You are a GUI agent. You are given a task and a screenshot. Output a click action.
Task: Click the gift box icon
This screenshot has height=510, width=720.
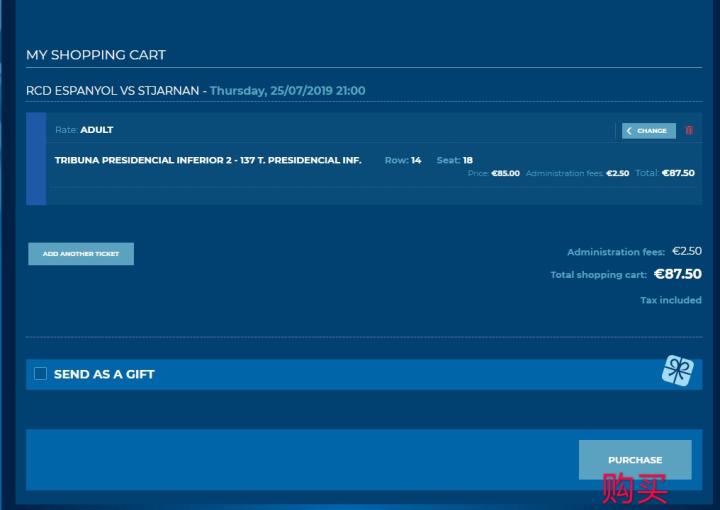point(677,372)
